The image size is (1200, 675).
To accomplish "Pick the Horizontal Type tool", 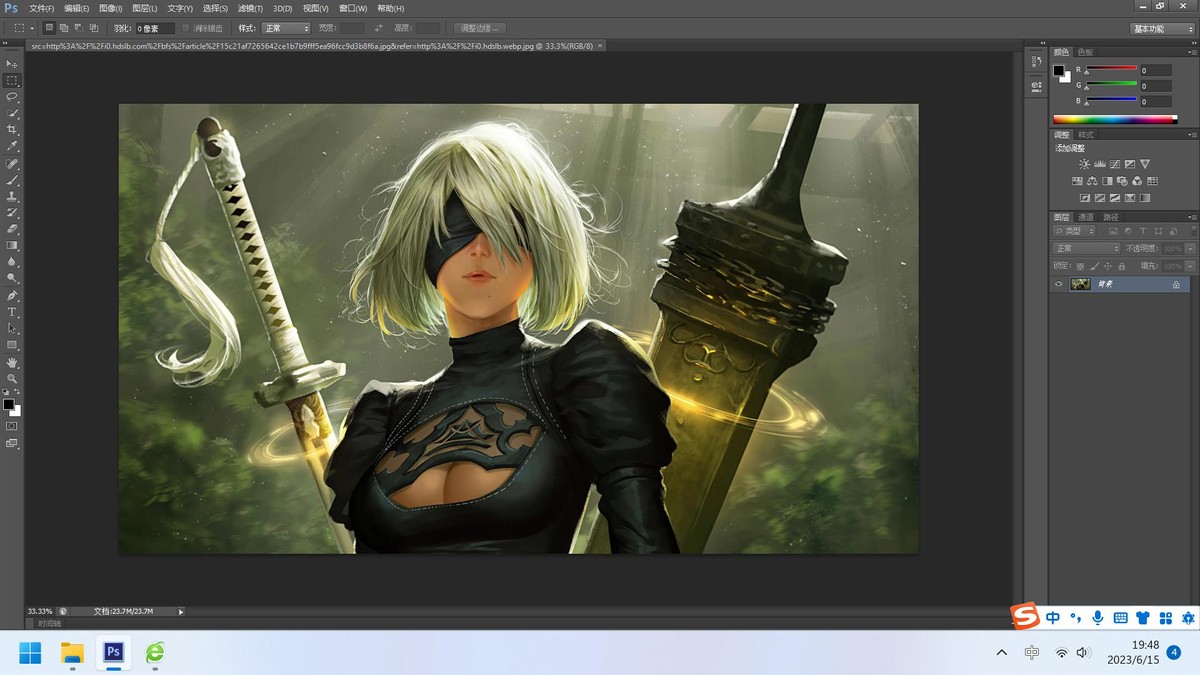I will point(12,312).
